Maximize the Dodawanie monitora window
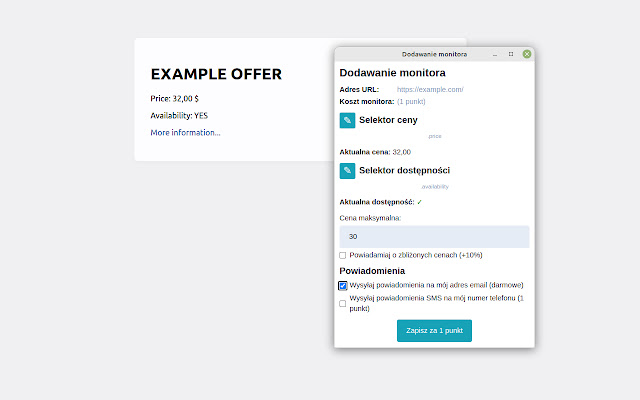 click(x=511, y=53)
